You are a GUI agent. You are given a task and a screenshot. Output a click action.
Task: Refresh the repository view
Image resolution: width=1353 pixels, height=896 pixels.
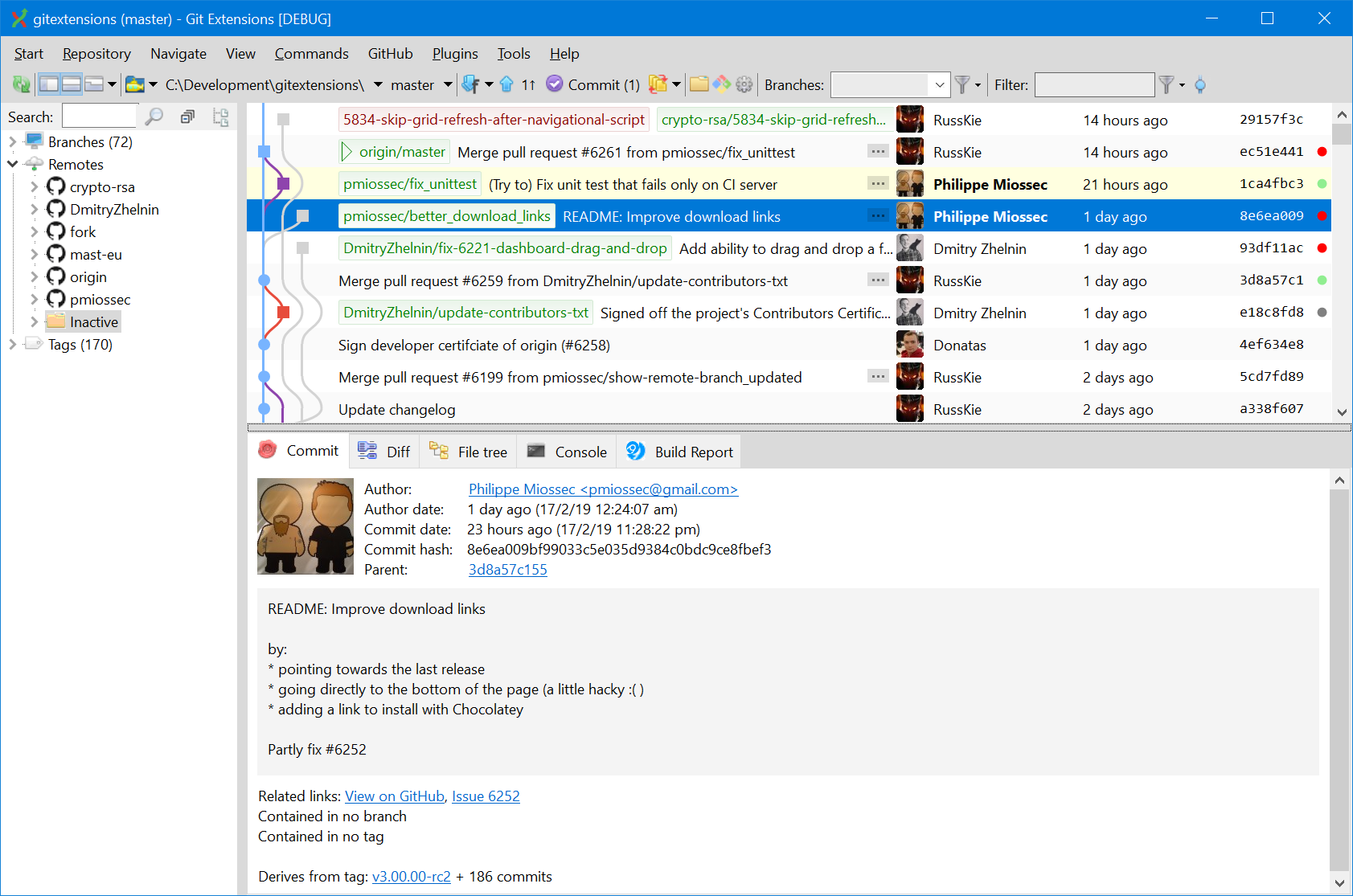(x=21, y=84)
